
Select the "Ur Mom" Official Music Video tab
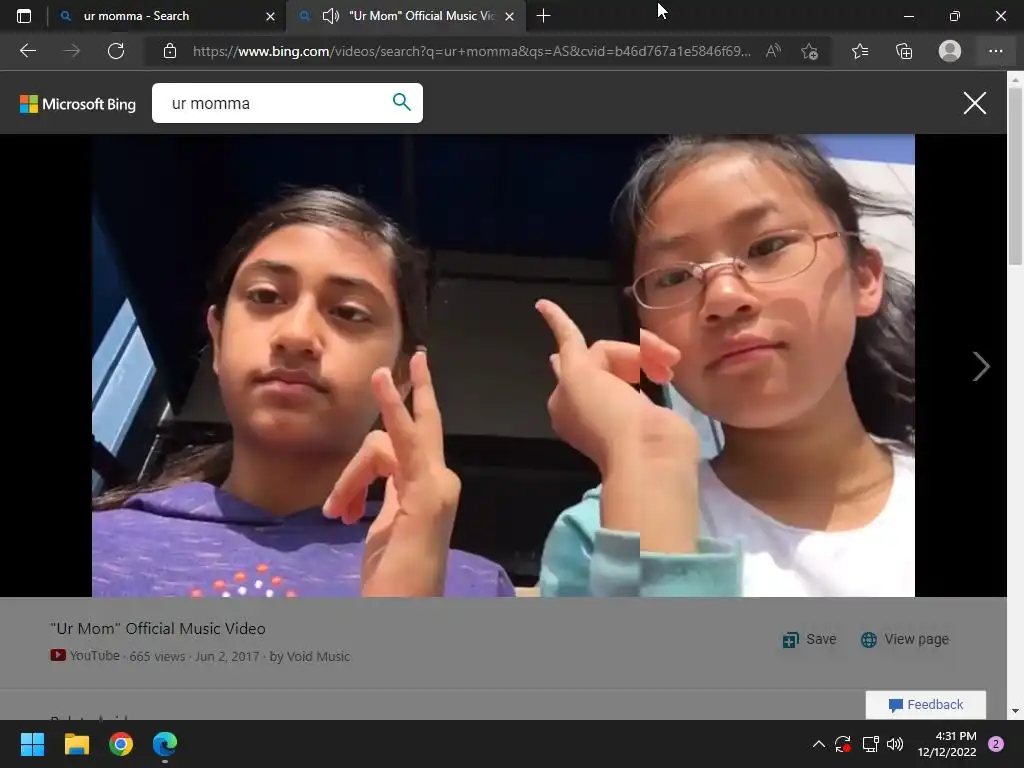pos(405,16)
